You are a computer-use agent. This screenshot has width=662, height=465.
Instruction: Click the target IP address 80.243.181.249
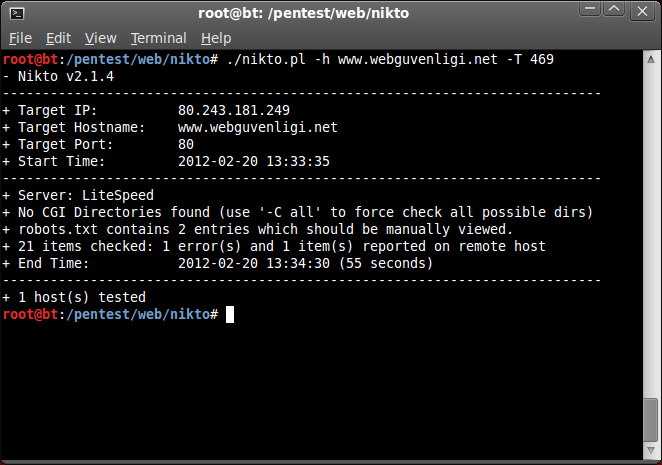pyautogui.click(x=234, y=109)
